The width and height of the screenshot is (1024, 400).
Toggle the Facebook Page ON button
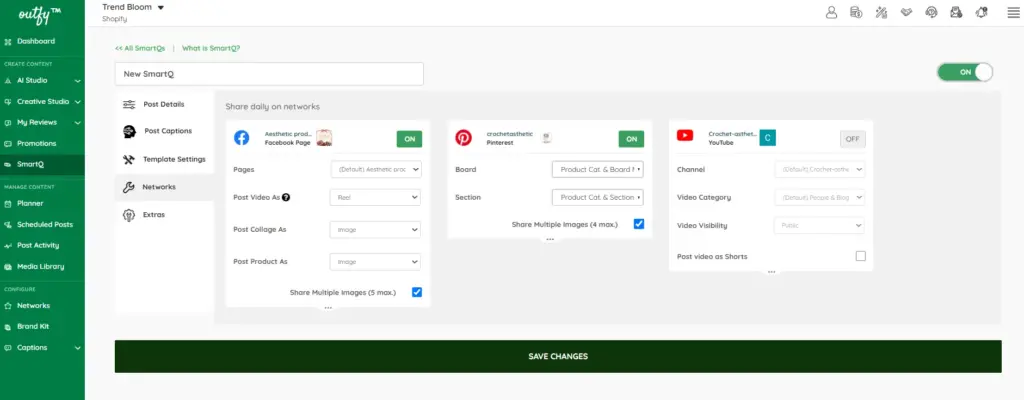pyautogui.click(x=409, y=139)
